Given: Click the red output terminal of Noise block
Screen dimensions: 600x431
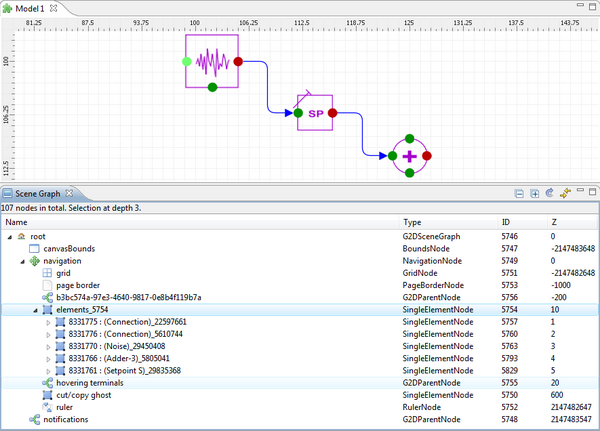Looking at the screenshot, I should (237, 62).
